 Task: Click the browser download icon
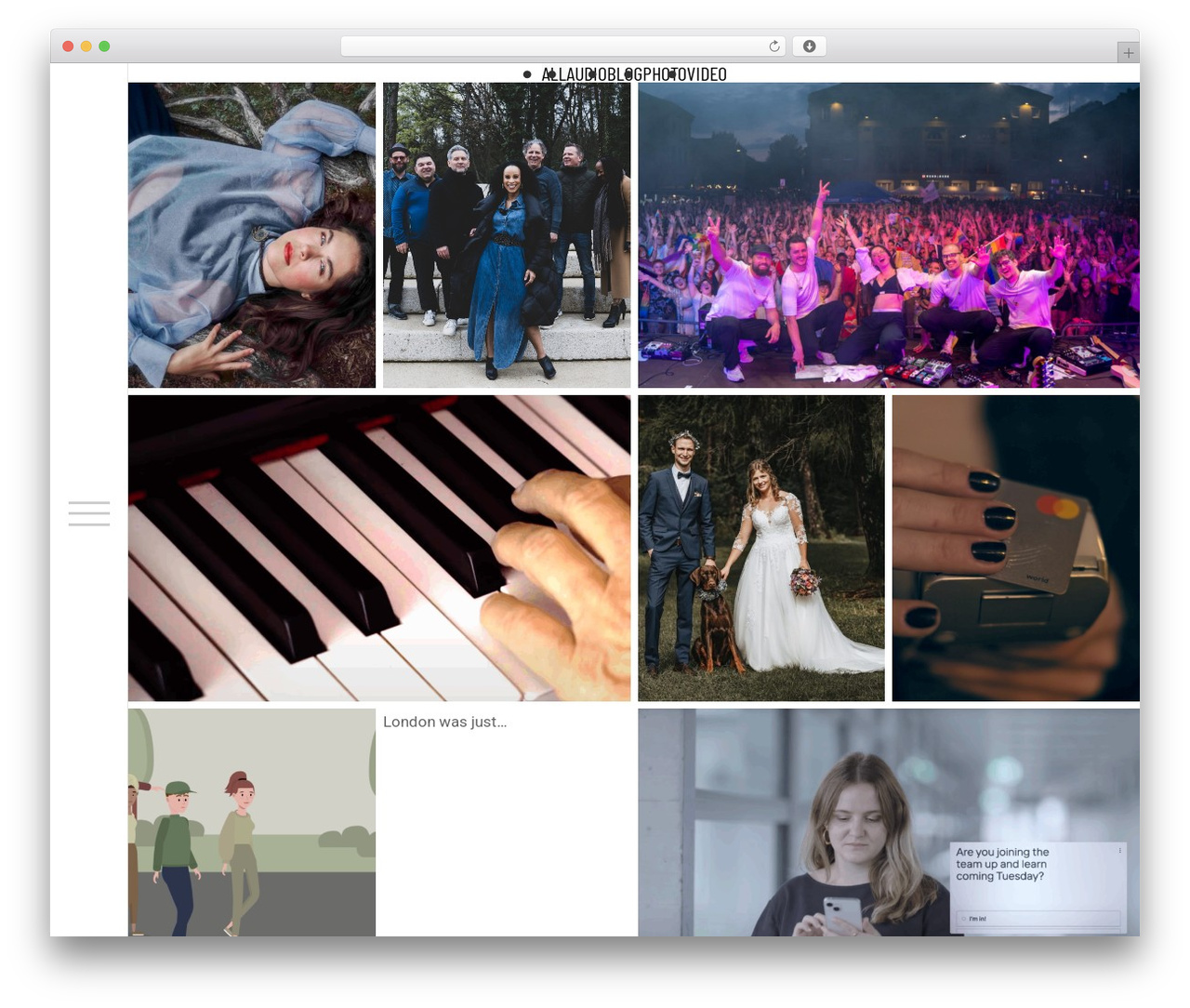tap(809, 46)
